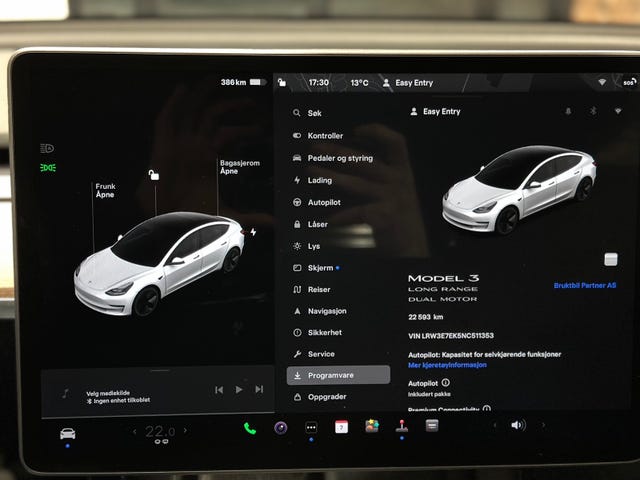
Task: Tap the 22 593 km odometer text
Action: pyautogui.click(x=426, y=317)
